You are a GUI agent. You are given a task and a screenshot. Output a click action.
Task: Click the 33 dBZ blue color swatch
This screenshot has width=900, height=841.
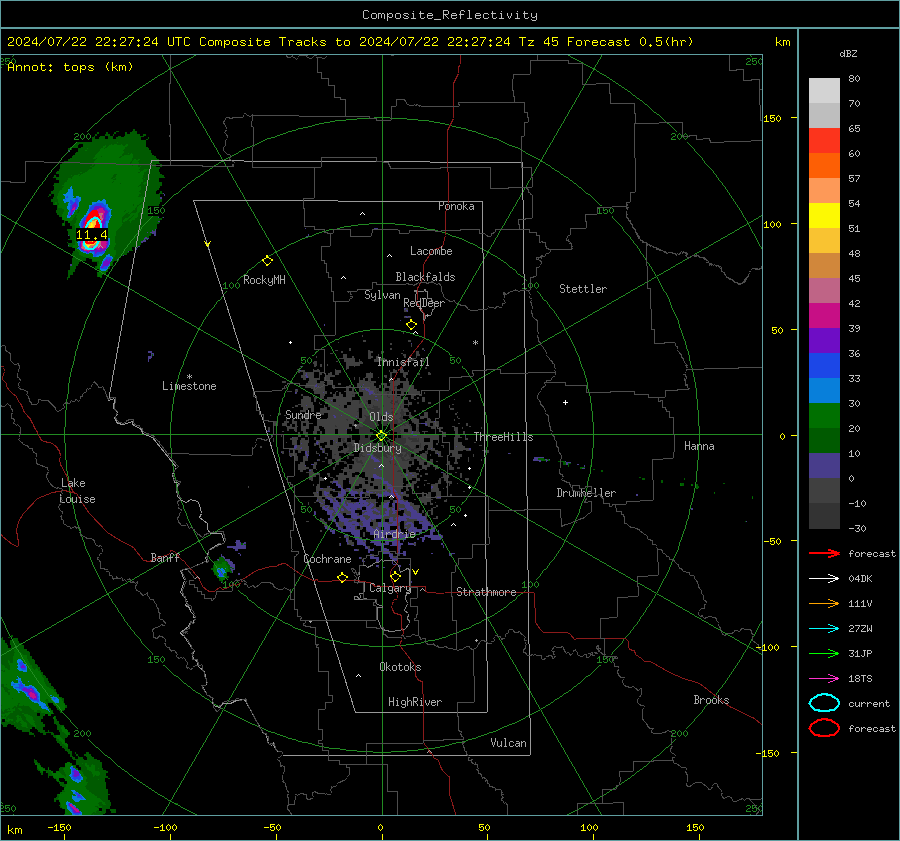click(x=824, y=390)
